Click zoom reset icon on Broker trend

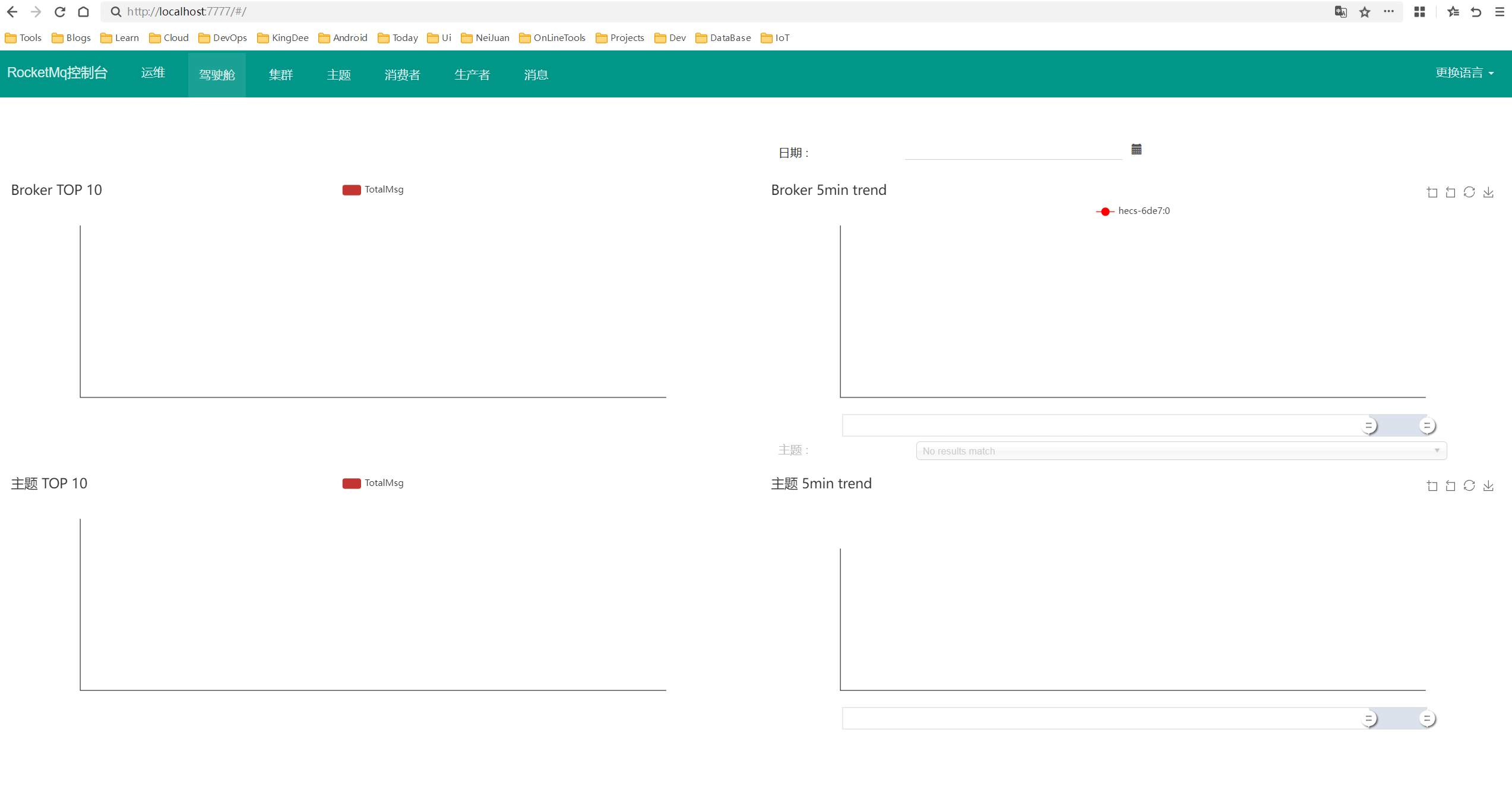point(1450,192)
